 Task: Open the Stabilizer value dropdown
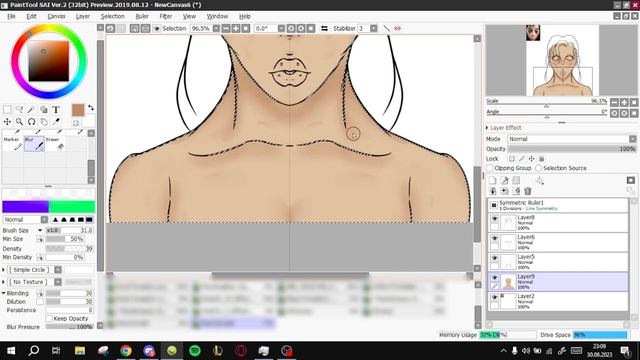[x=373, y=29]
